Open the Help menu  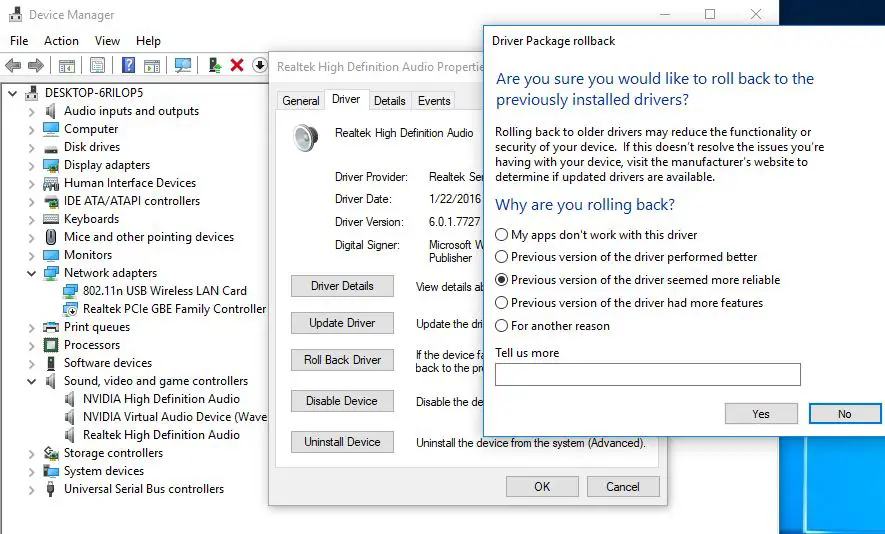click(148, 41)
